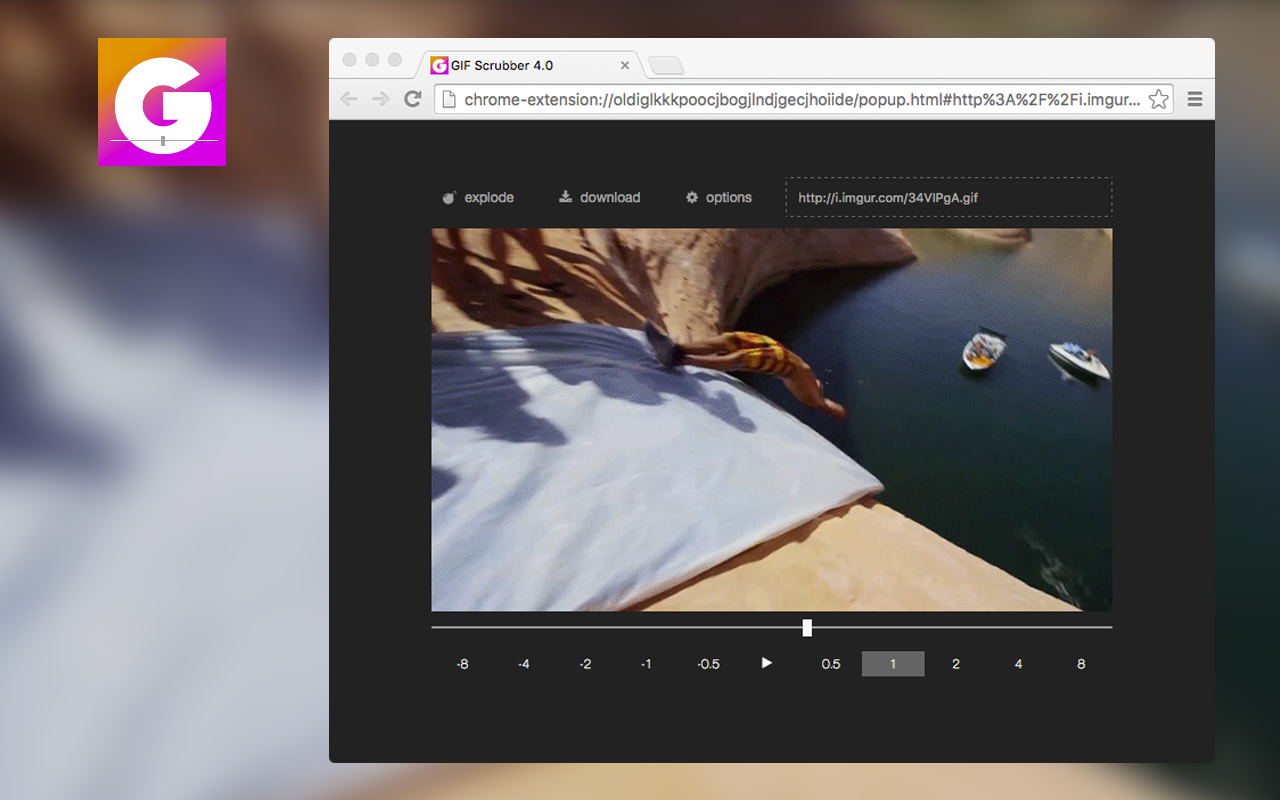Open Chrome's hamburger menu icon
The width and height of the screenshot is (1280, 800).
1194,99
